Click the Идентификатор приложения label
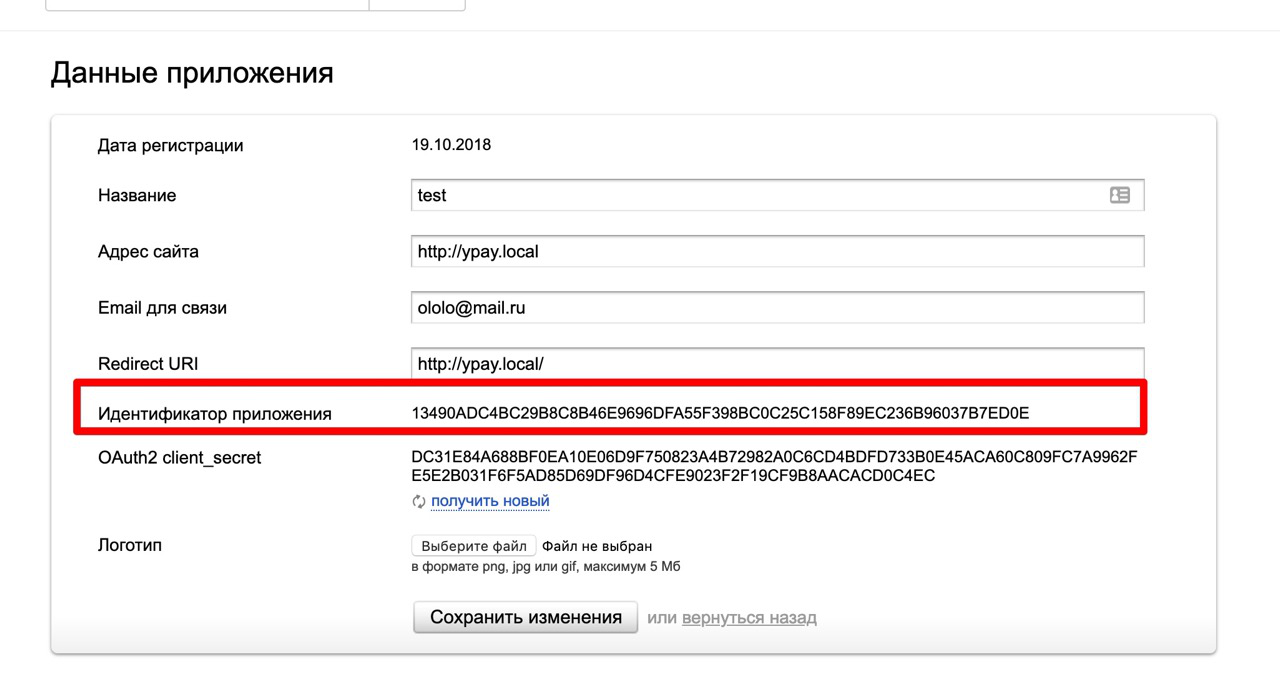This screenshot has width=1280, height=681. (214, 414)
